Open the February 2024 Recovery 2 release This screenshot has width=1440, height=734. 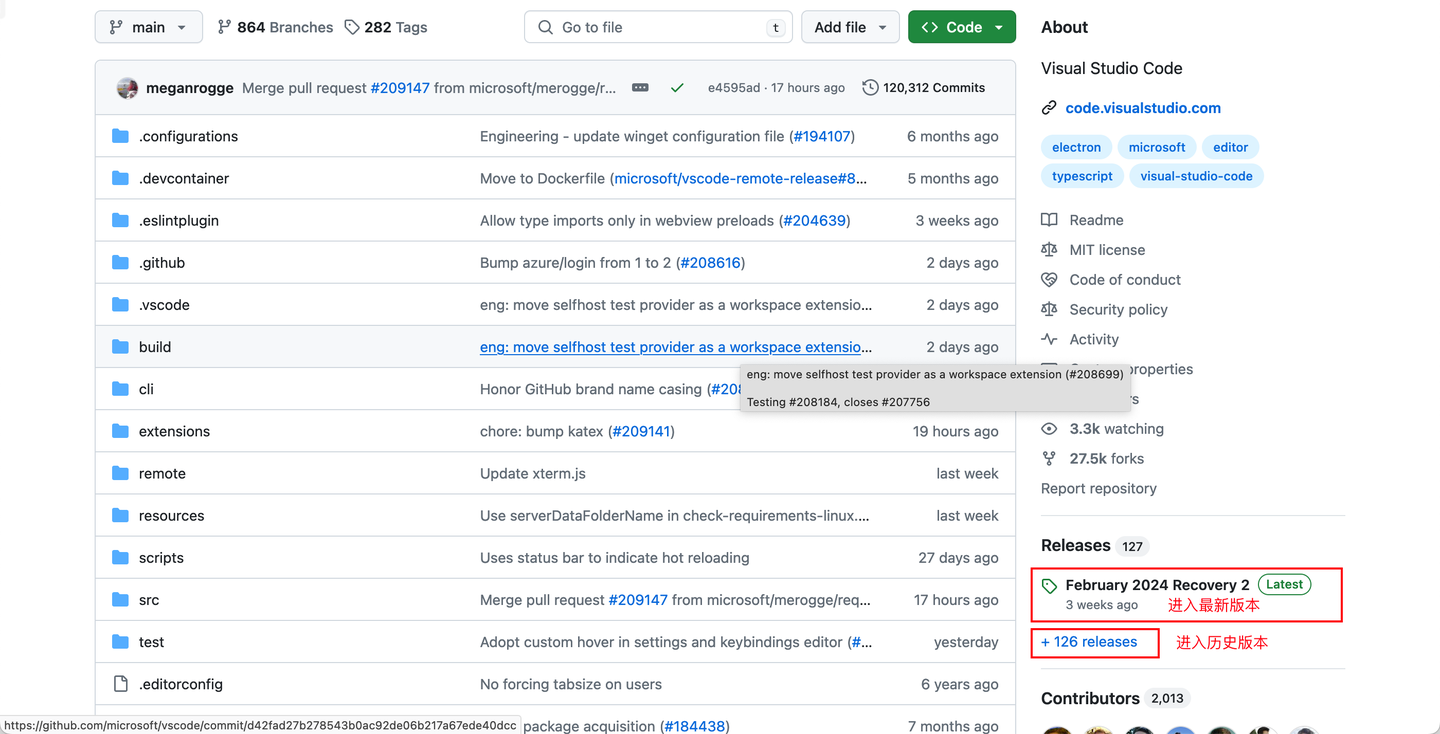tap(1157, 585)
